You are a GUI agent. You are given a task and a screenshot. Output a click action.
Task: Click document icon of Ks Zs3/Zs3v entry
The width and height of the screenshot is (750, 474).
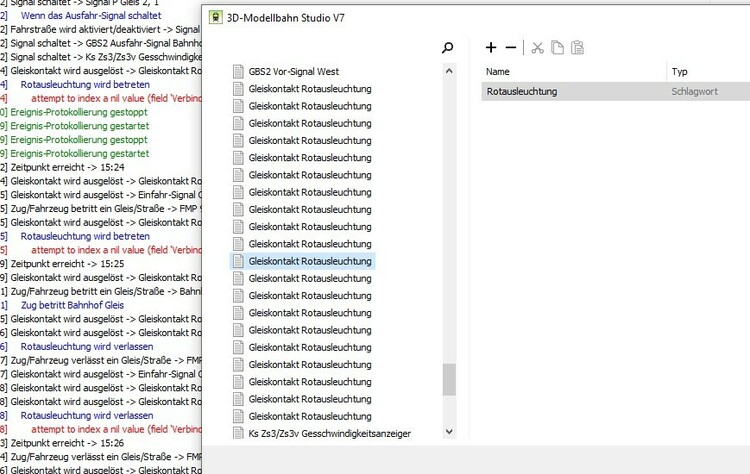(x=238, y=433)
